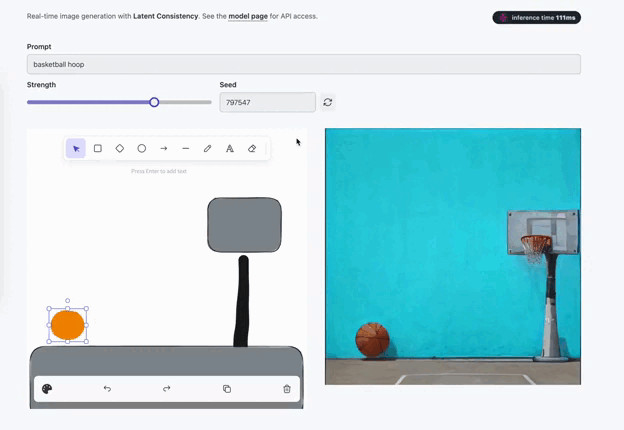The image size is (624, 430).
Task: Delete the selected shape with trash icon
Action: (x=287, y=389)
